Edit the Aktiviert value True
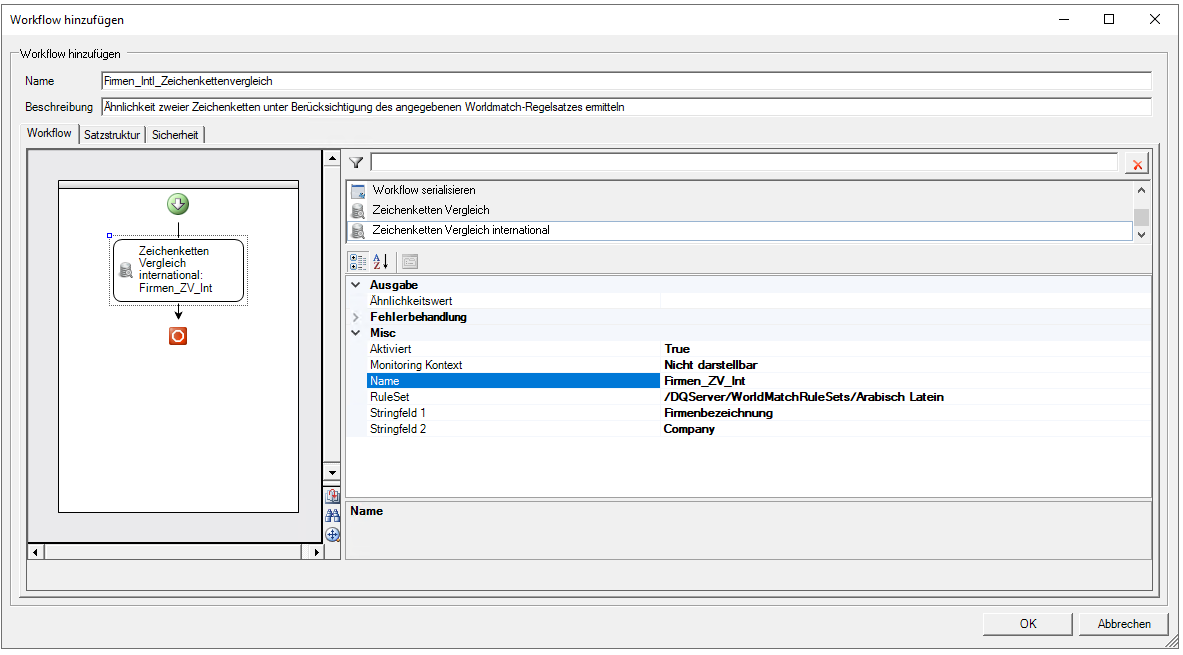The height and width of the screenshot is (655, 1183). 906,349
